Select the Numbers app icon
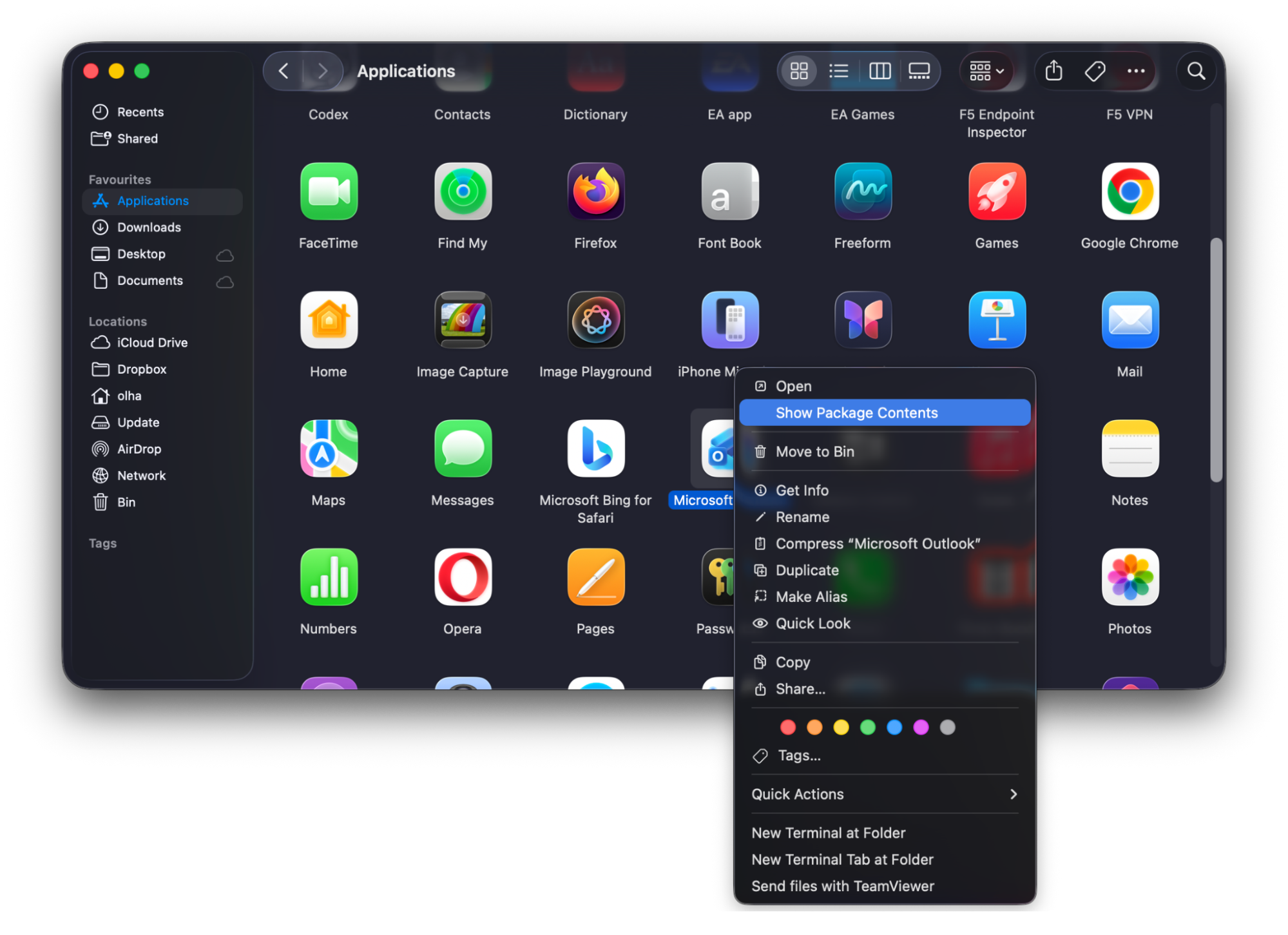 tap(329, 577)
